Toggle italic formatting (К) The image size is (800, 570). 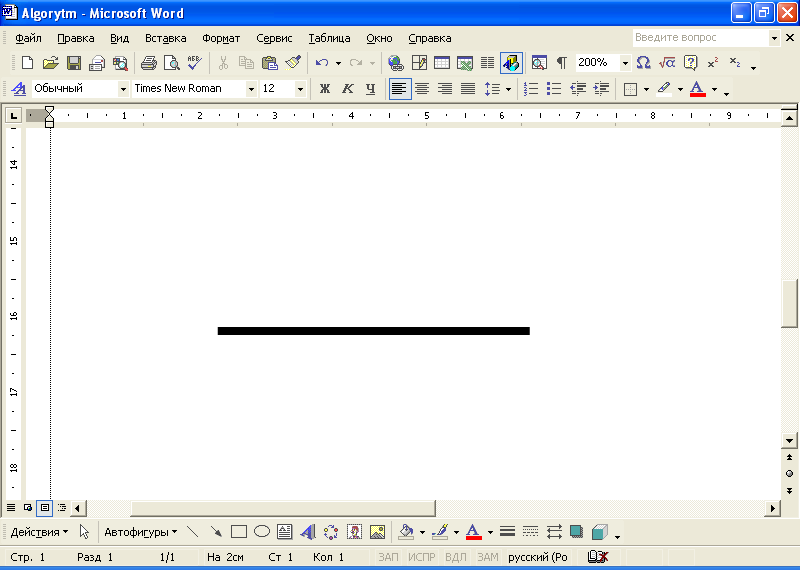[x=347, y=89]
